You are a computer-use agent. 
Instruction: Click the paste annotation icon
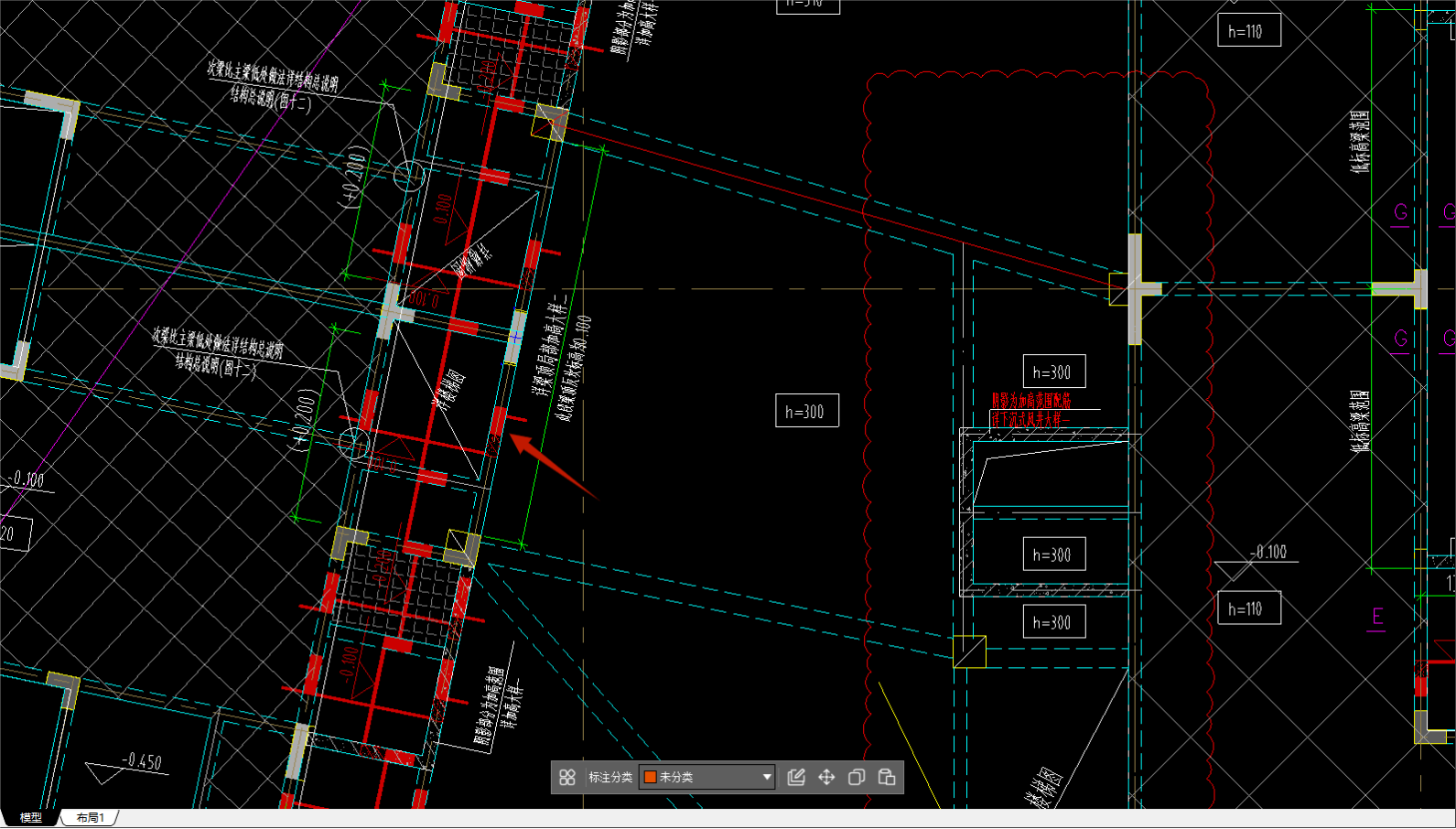click(x=887, y=777)
